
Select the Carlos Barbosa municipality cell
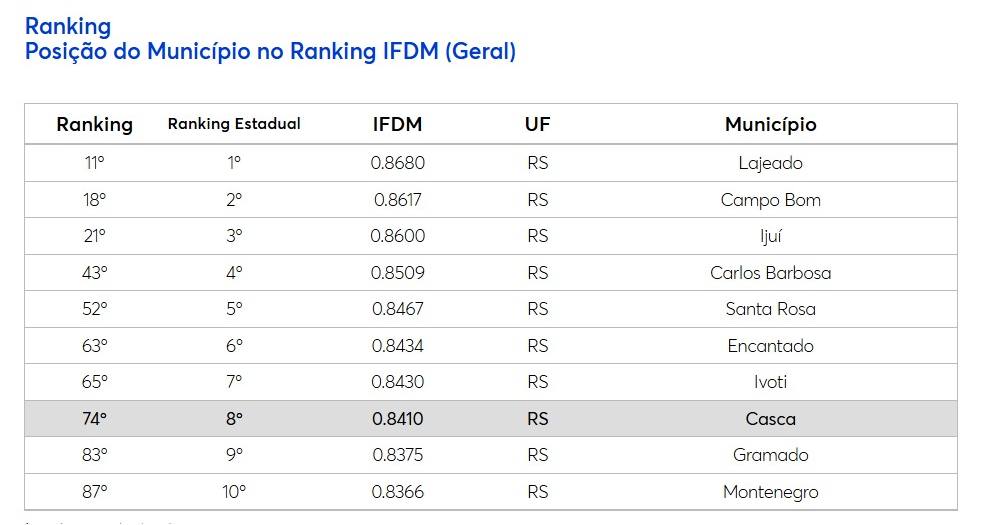click(x=771, y=273)
